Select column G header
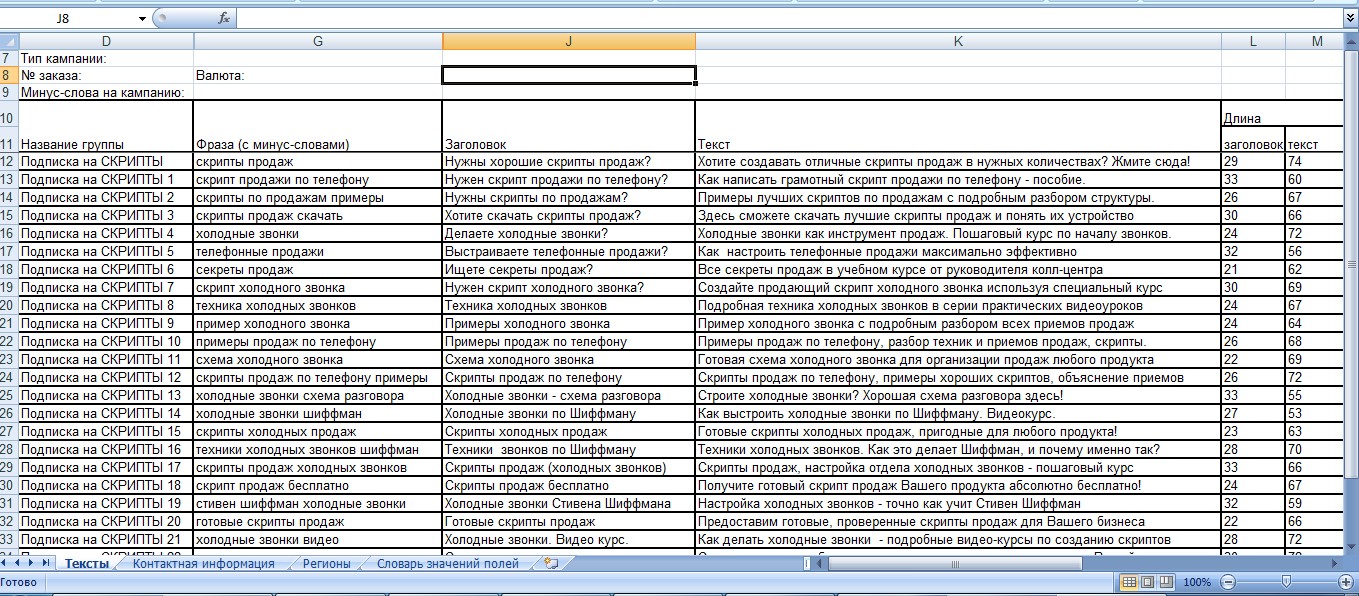The width and height of the screenshot is (1359, 596). click(318, 41)
